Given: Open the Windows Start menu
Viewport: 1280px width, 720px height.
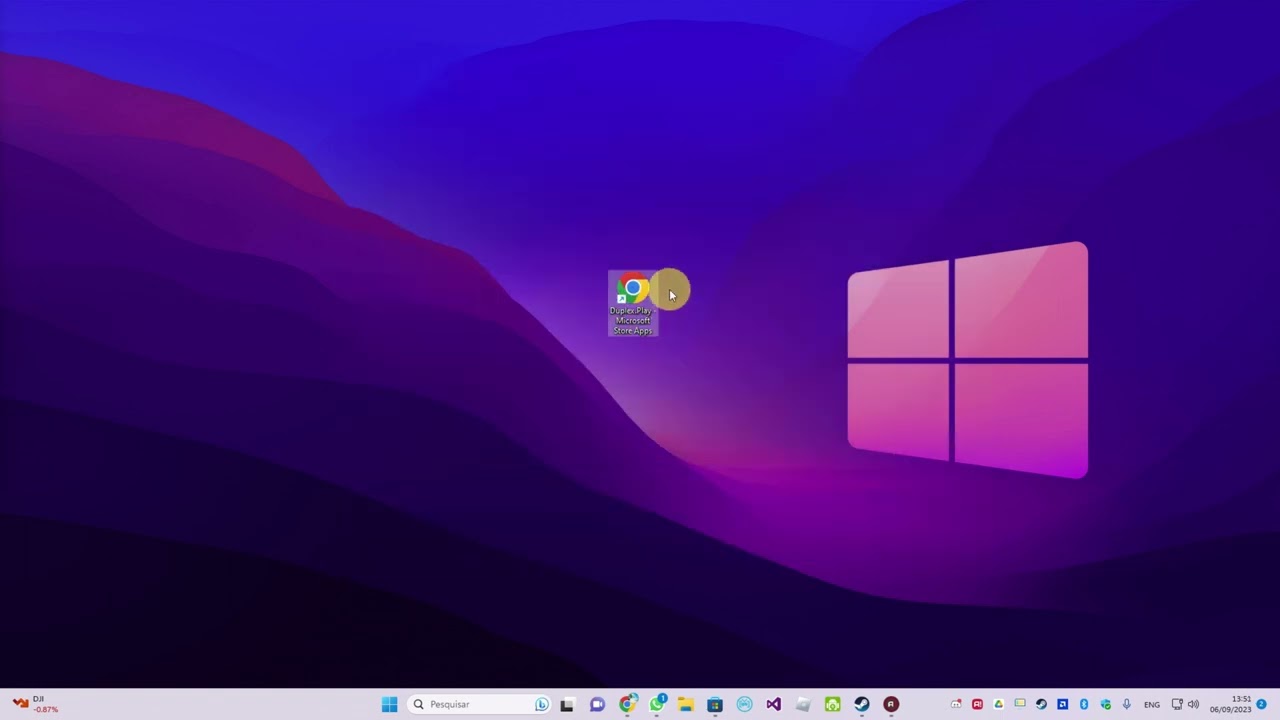Looking at the screenshot, I should pos(389,705).
